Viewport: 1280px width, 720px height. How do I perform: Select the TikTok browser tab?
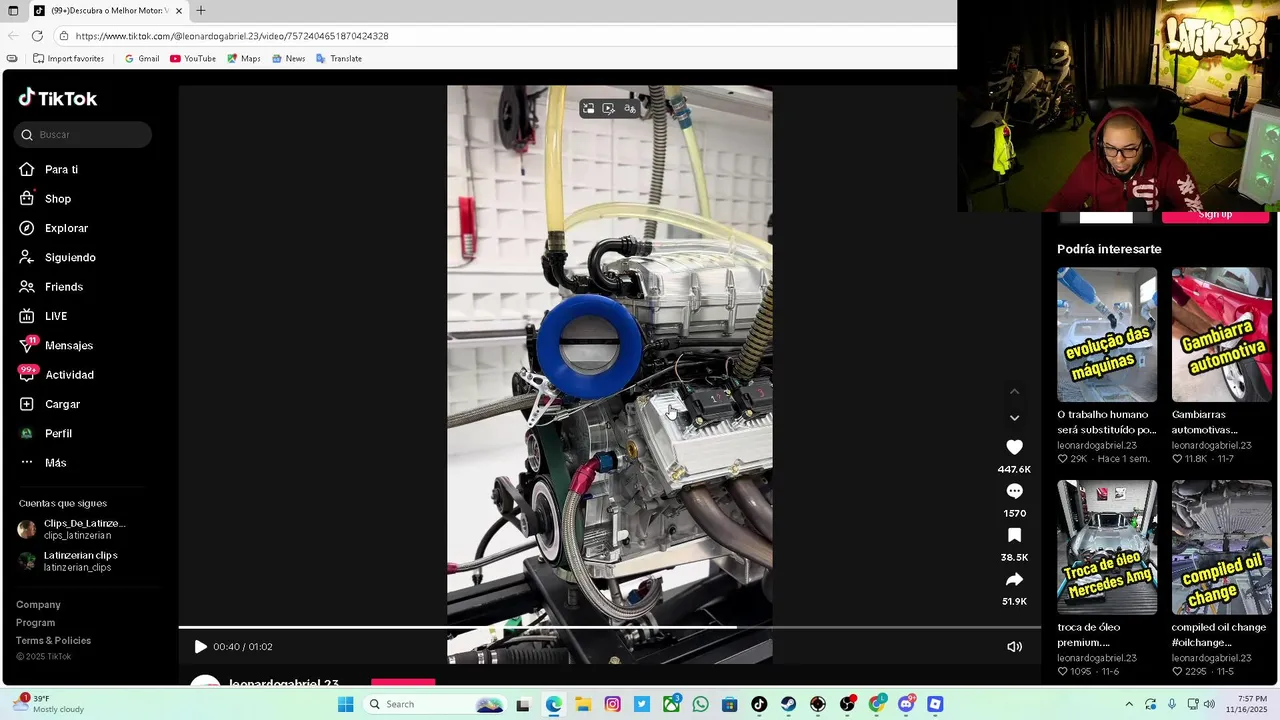[x=108, y=11]
